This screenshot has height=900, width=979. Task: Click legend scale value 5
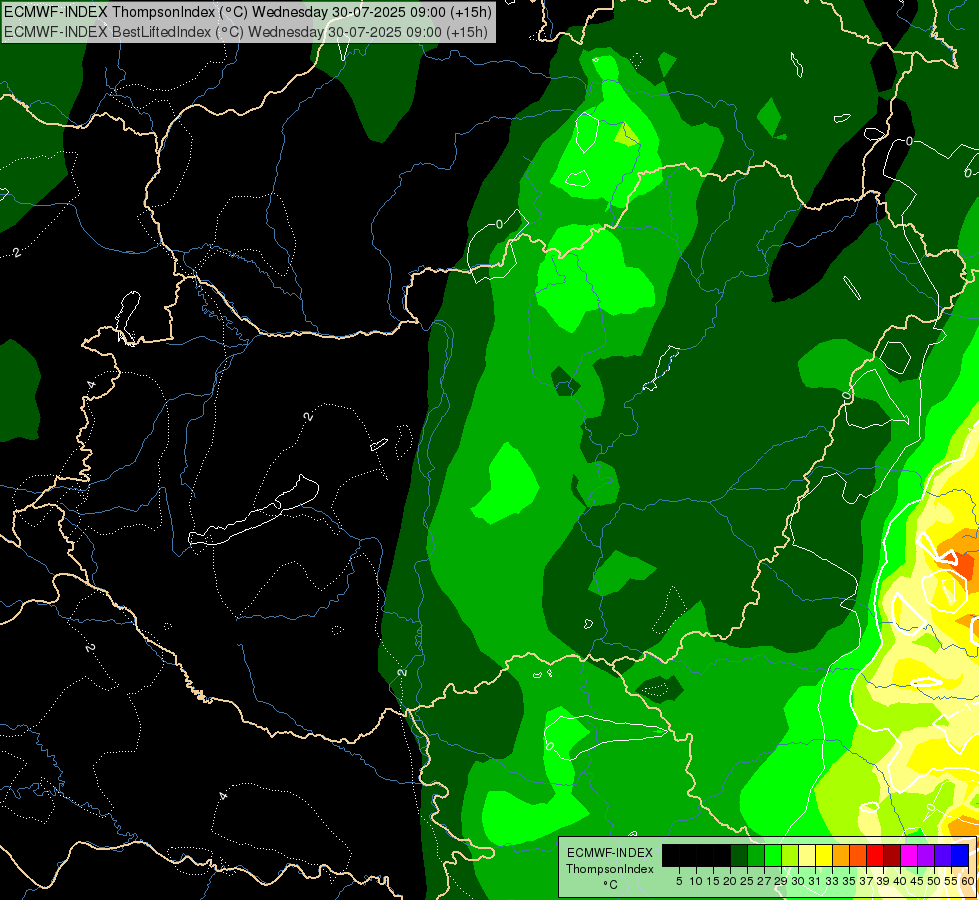tap(679, 881)
